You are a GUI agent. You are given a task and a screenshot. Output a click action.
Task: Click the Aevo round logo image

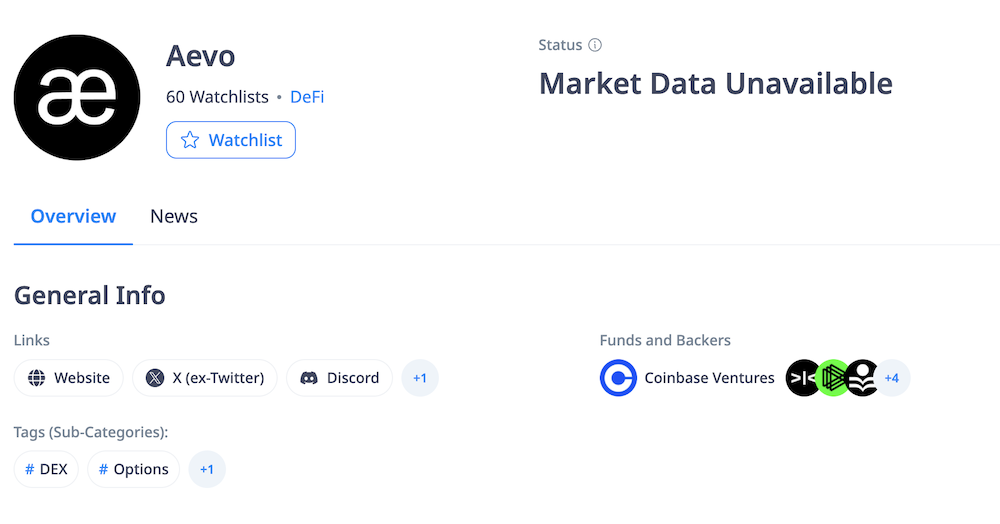pos(78,96)
